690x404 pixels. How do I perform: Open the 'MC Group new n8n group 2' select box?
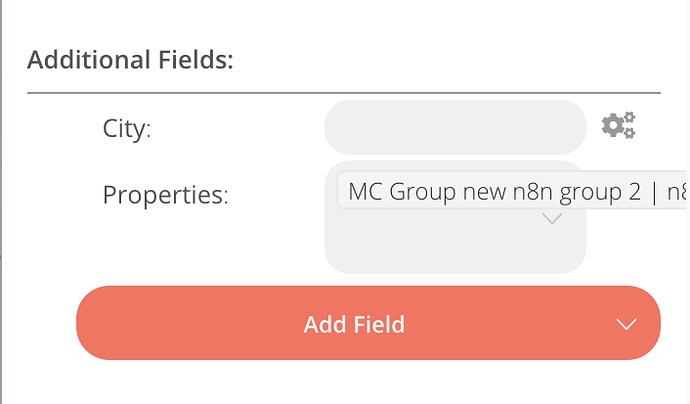pyautogui.click(x=511, y=191)
